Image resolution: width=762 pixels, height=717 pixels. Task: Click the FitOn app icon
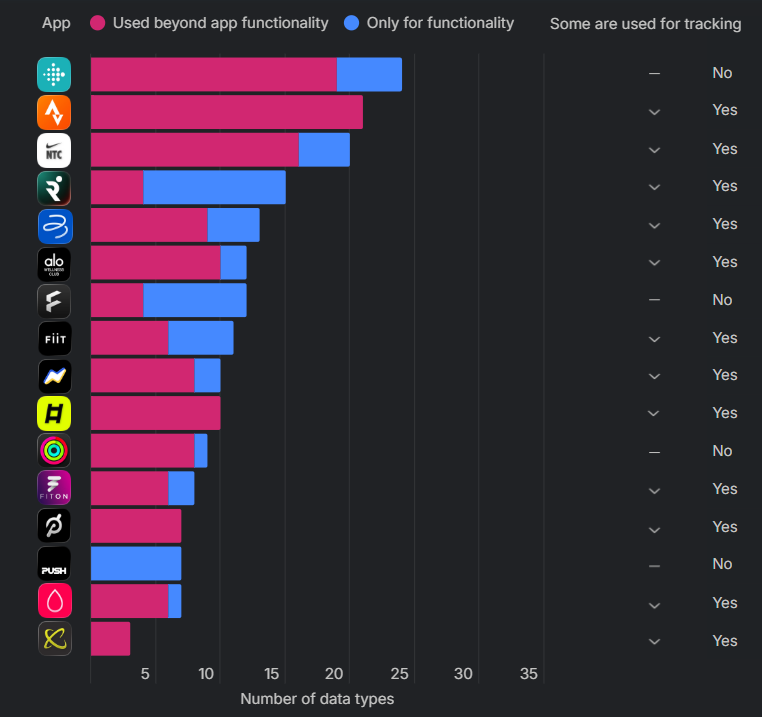coord(54,488)
